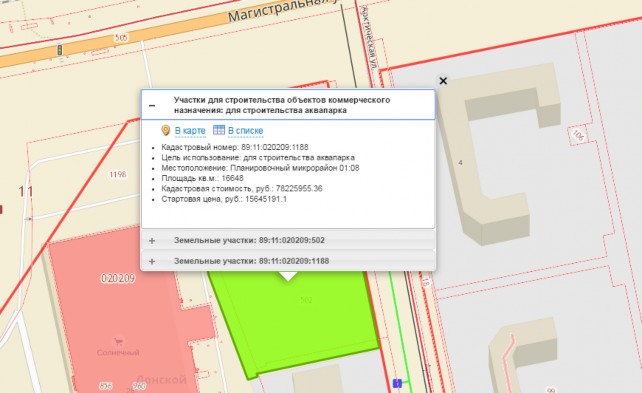Click the Кадастровая стоимость 78225955.36 line
The image size is (642, 393).
tap(242, 188)
